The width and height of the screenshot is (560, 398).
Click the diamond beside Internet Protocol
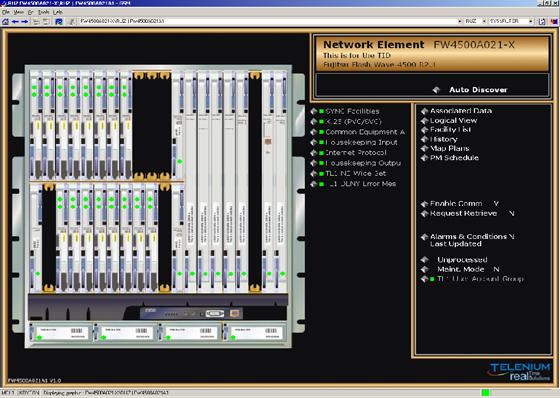314,153
